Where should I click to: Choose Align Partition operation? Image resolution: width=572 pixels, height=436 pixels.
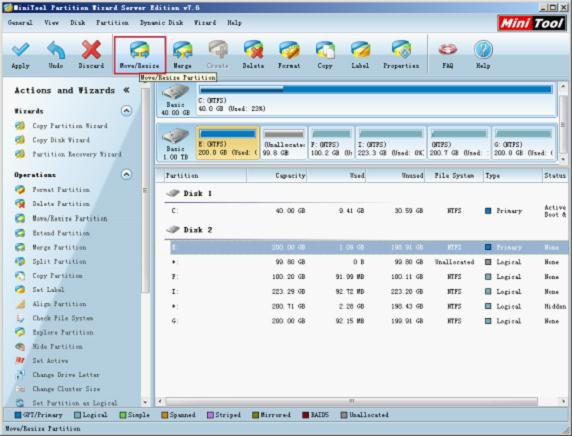(51, 304)
